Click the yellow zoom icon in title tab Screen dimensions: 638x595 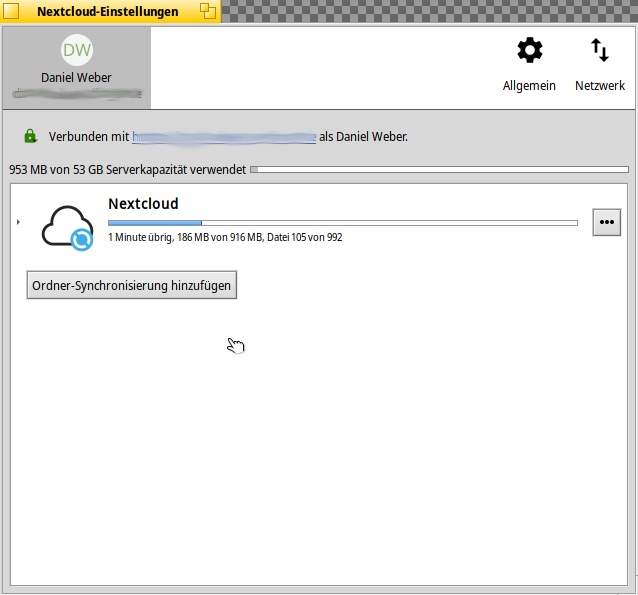point(207,12)
